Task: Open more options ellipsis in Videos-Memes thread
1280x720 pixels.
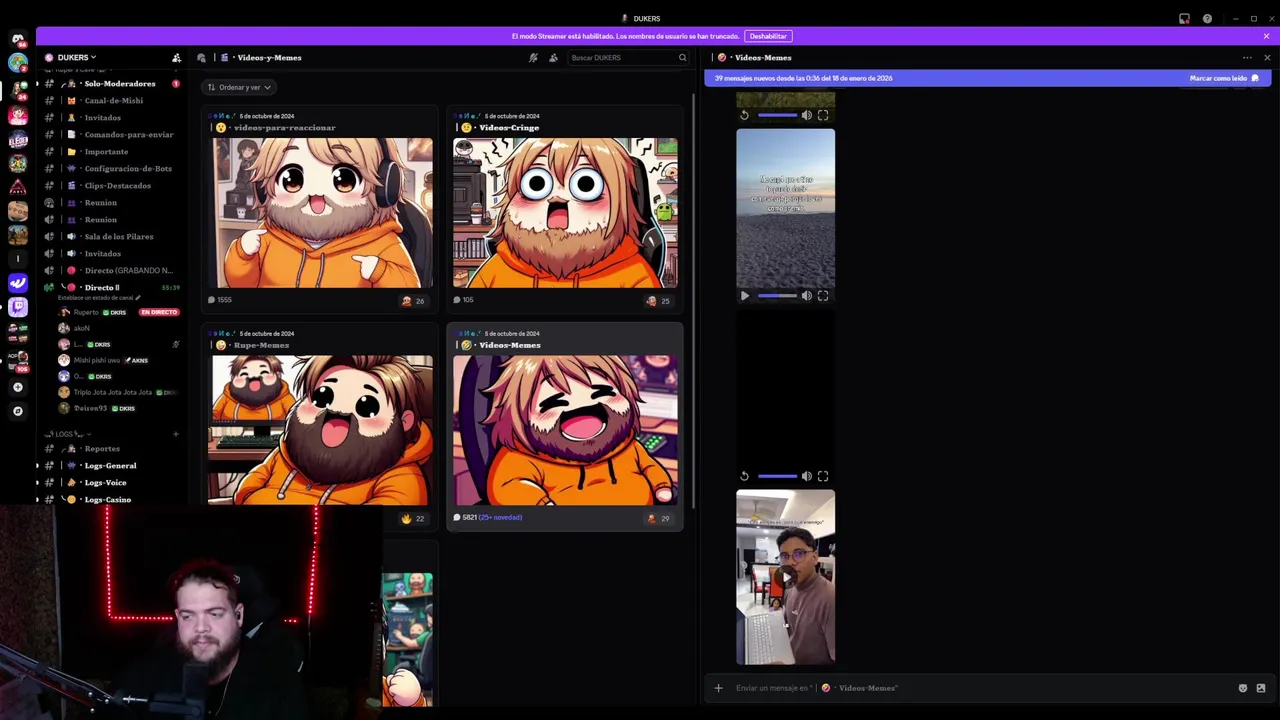Action: click(x=1247, y=58)
